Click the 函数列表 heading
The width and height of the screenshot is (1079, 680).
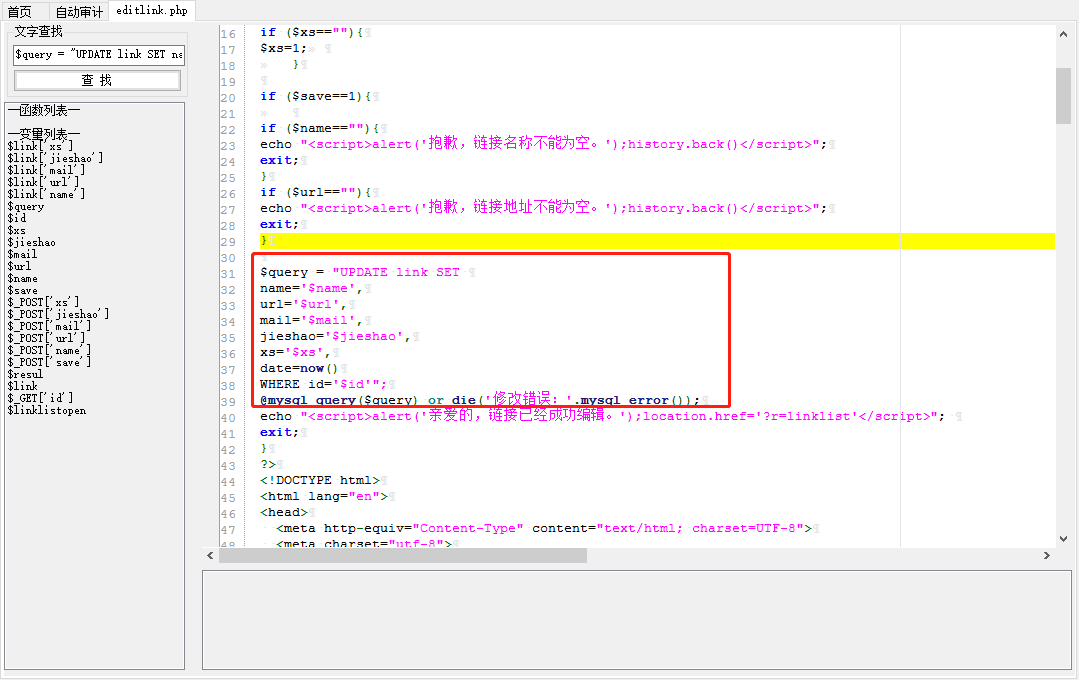point(44,110)
